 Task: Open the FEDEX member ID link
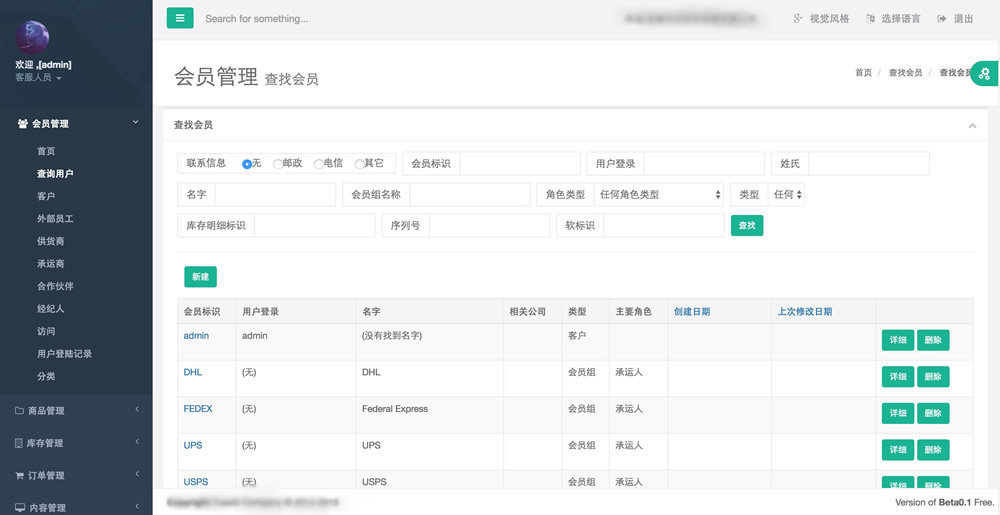click(x=198, y=409)
